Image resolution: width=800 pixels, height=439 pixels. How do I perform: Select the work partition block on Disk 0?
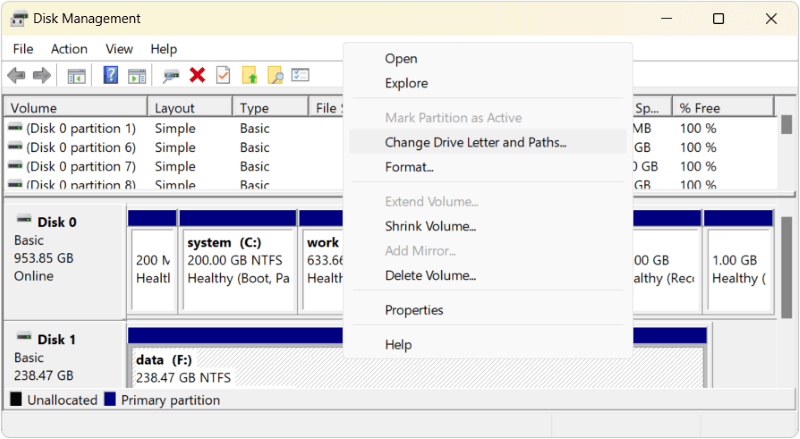click(321, 261)
